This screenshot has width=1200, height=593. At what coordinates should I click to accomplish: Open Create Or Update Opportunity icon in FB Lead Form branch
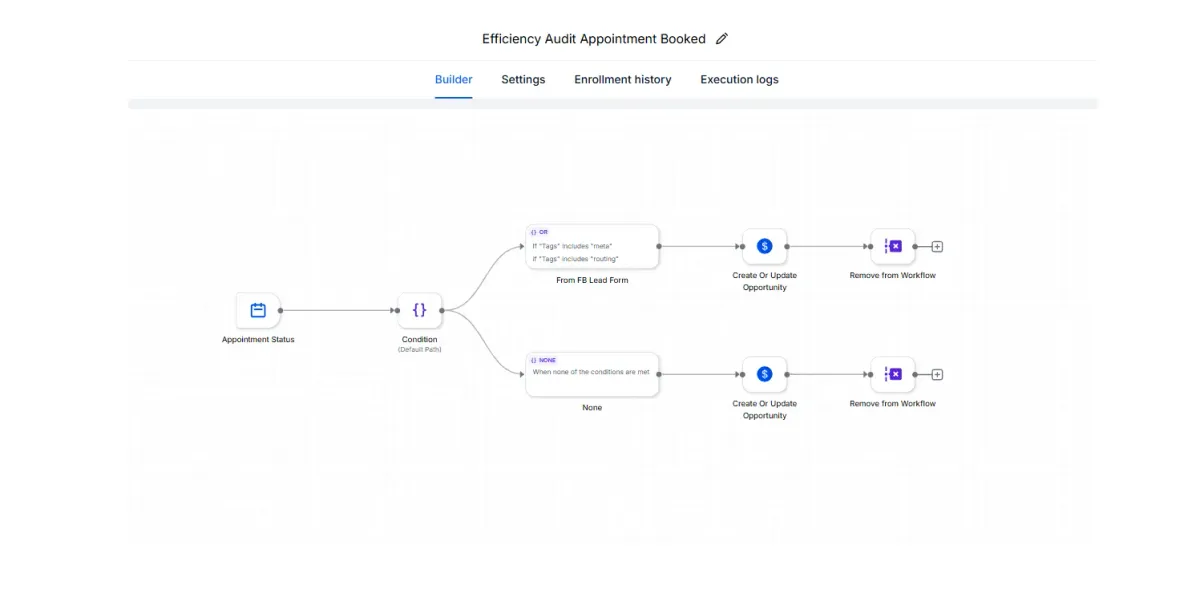[764, 246]
